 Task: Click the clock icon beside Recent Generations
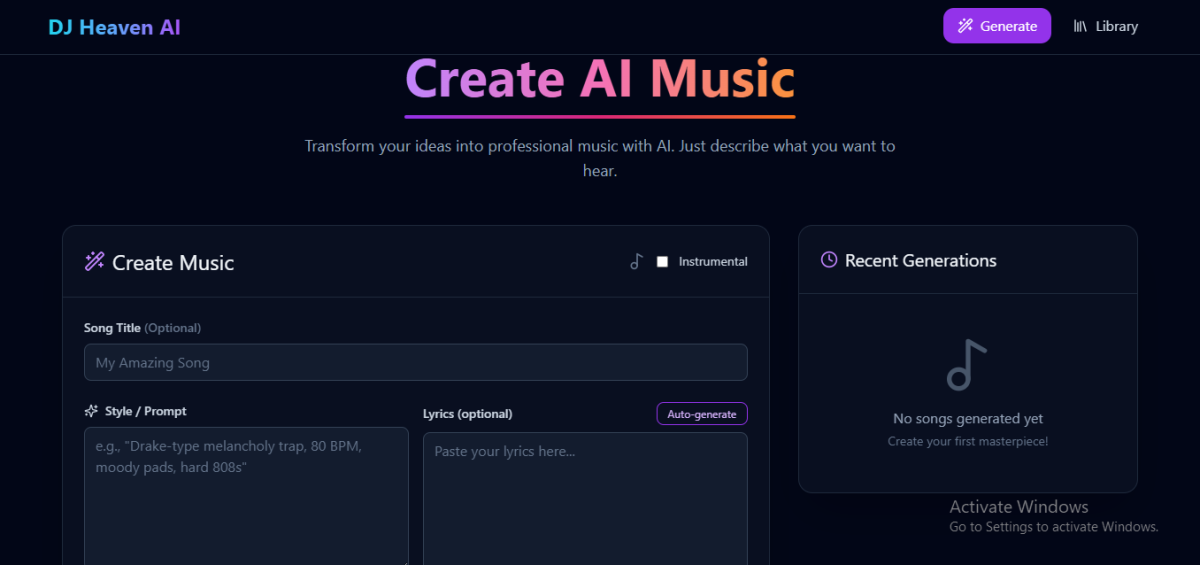click(x=829, y=260)
